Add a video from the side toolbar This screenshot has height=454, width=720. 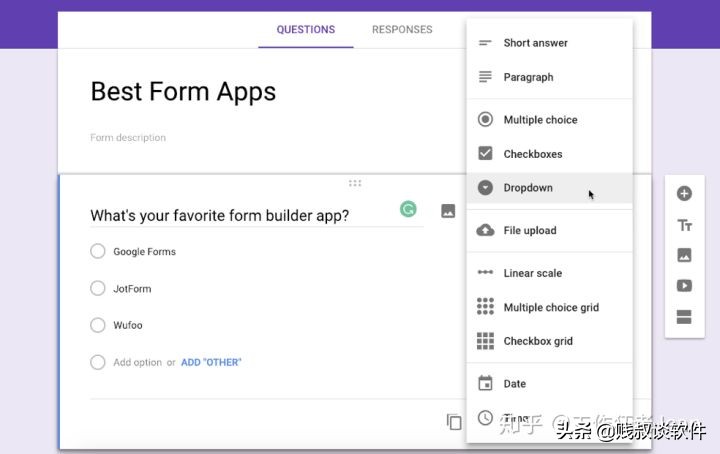click(x=684, y=286)
